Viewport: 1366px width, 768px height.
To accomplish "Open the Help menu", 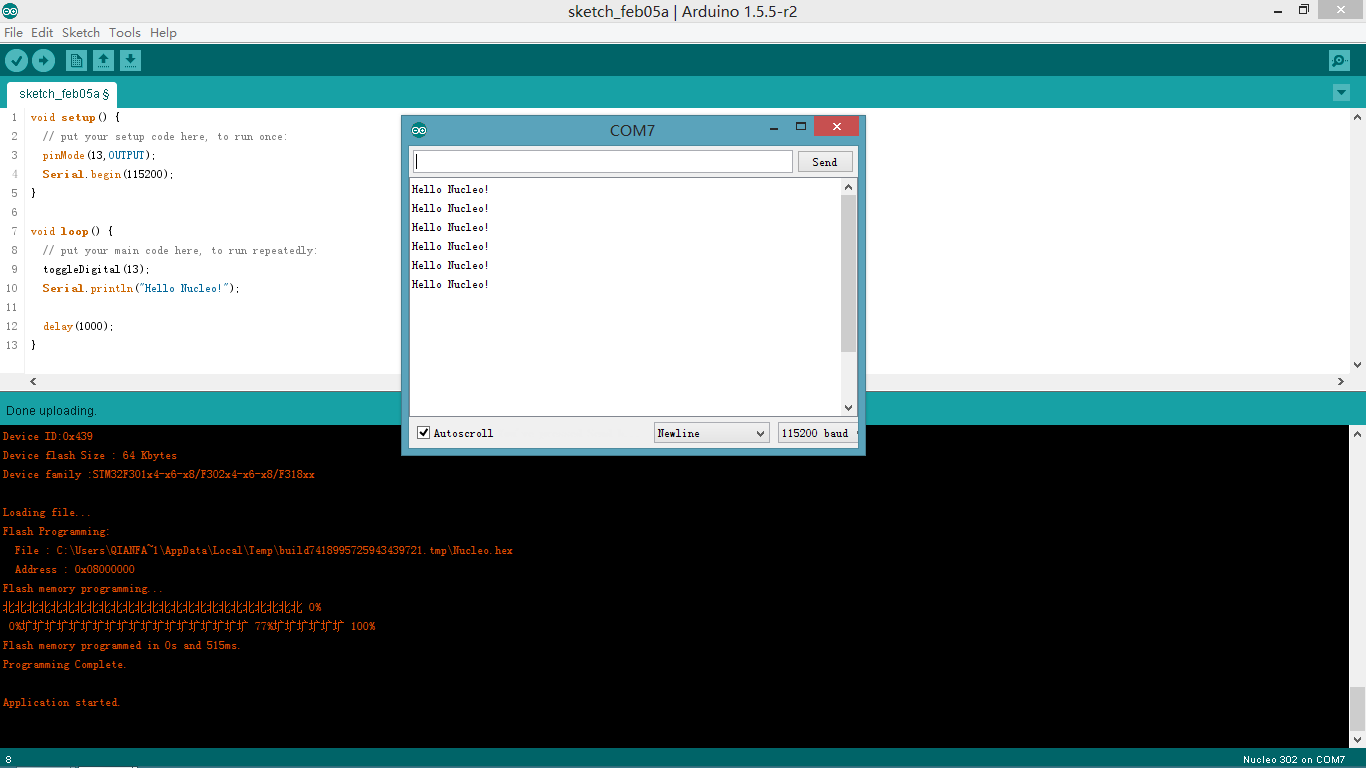I will click(x=163, y=32).
